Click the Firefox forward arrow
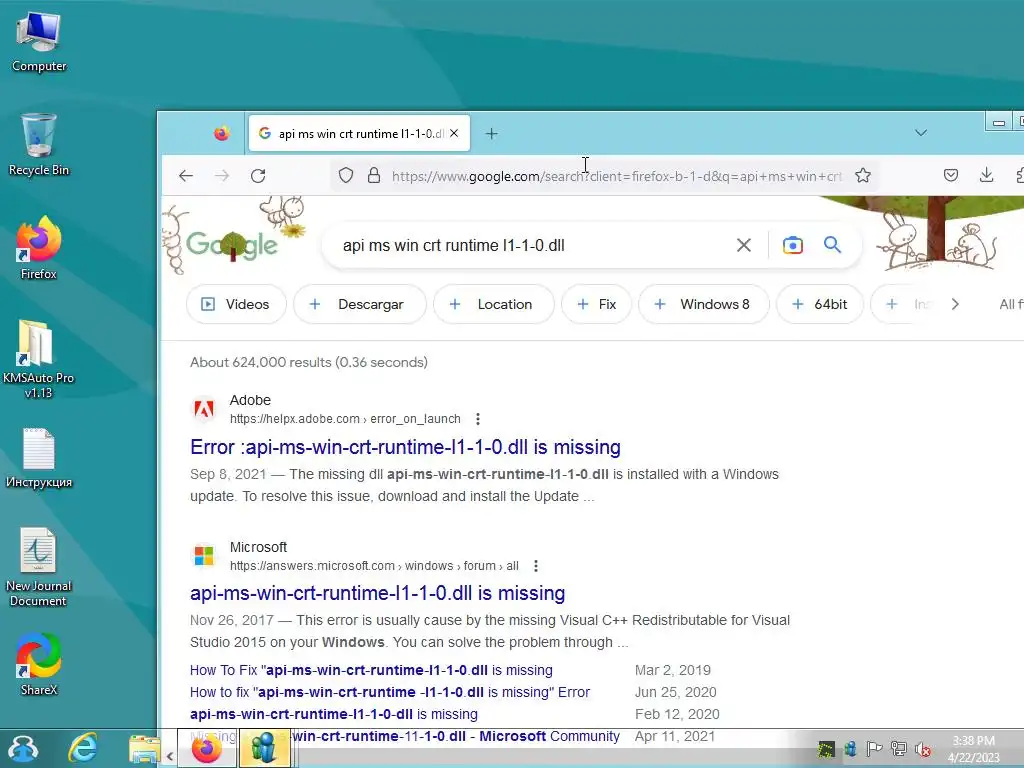The image size is (1024, 768). coord(222,176)
